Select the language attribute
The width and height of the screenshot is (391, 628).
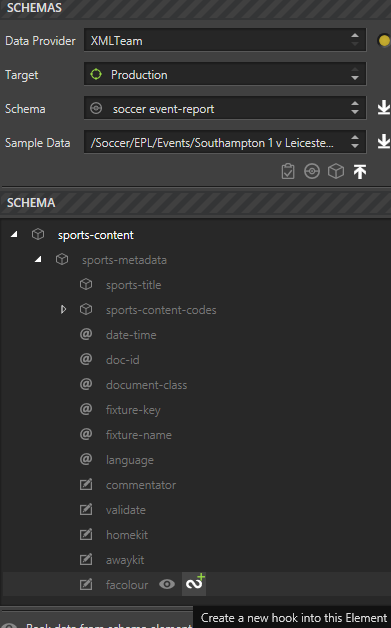tap(130, 460)
